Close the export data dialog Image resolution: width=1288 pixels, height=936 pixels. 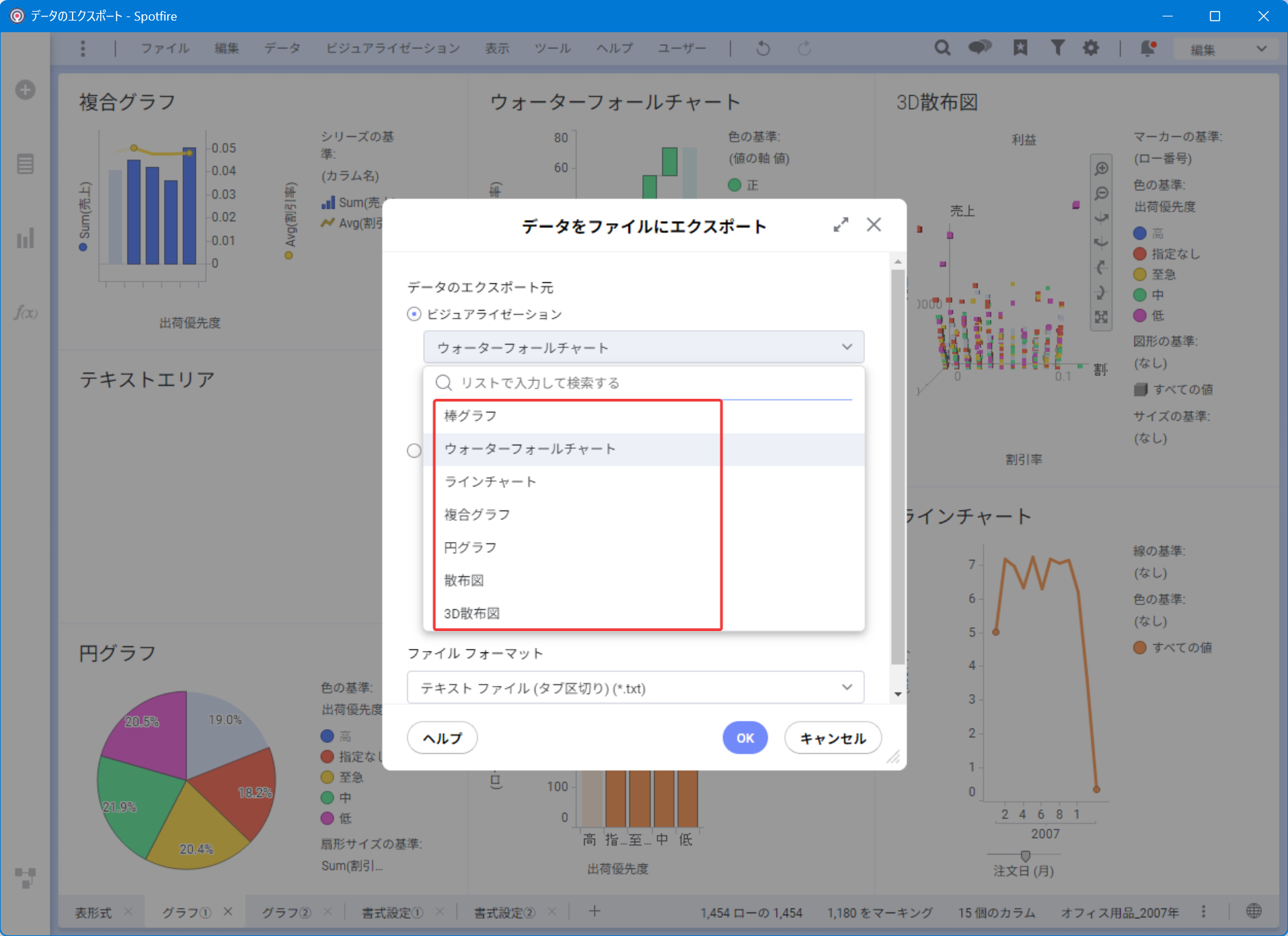873,225
